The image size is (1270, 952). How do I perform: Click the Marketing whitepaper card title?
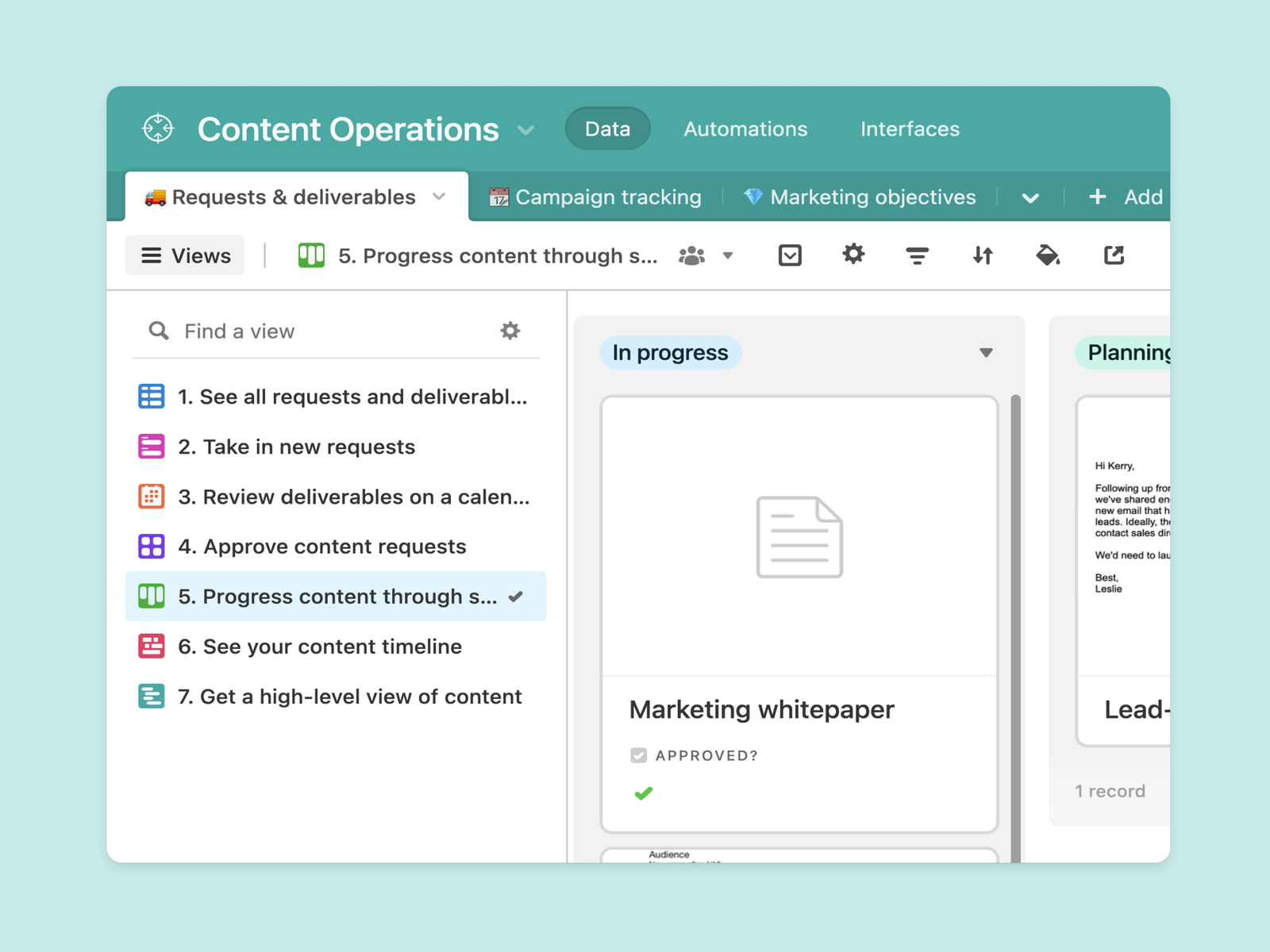[x=762, y=709]
